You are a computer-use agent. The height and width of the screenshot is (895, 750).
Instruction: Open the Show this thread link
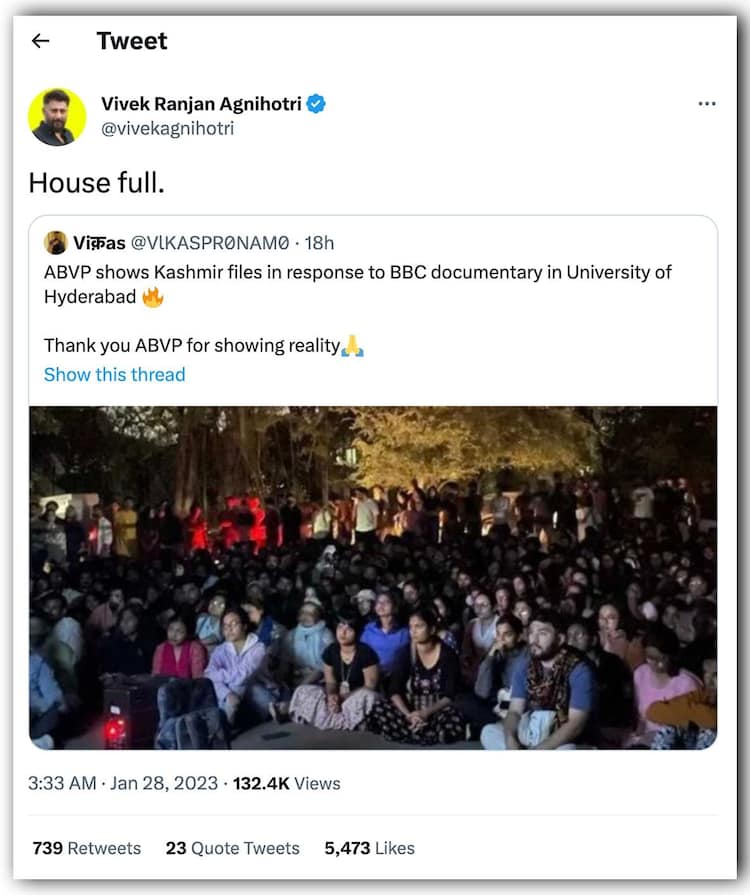point(114,374)
